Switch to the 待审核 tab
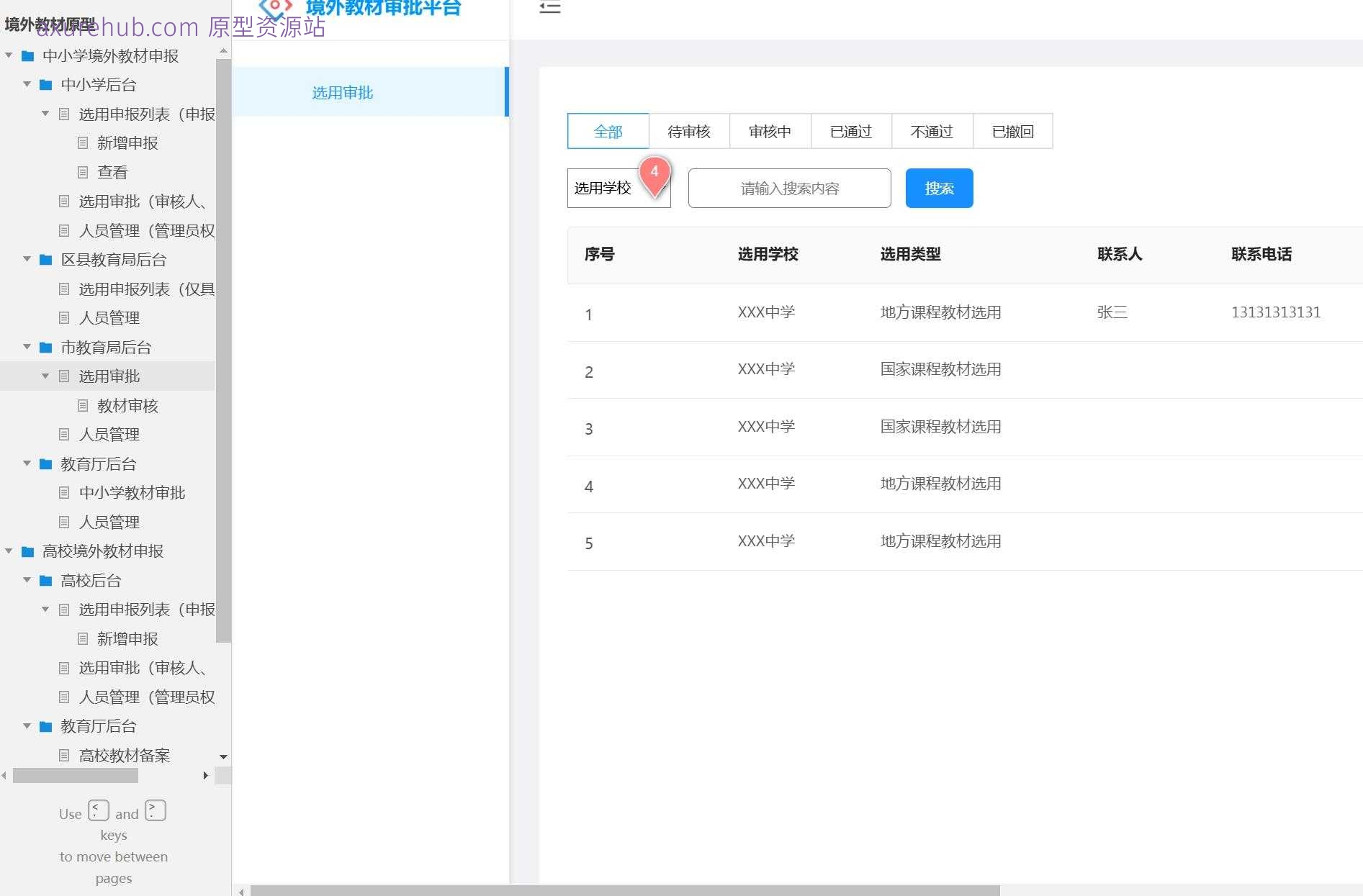This screenshot has height=896, width=1363. click(689, 131)
